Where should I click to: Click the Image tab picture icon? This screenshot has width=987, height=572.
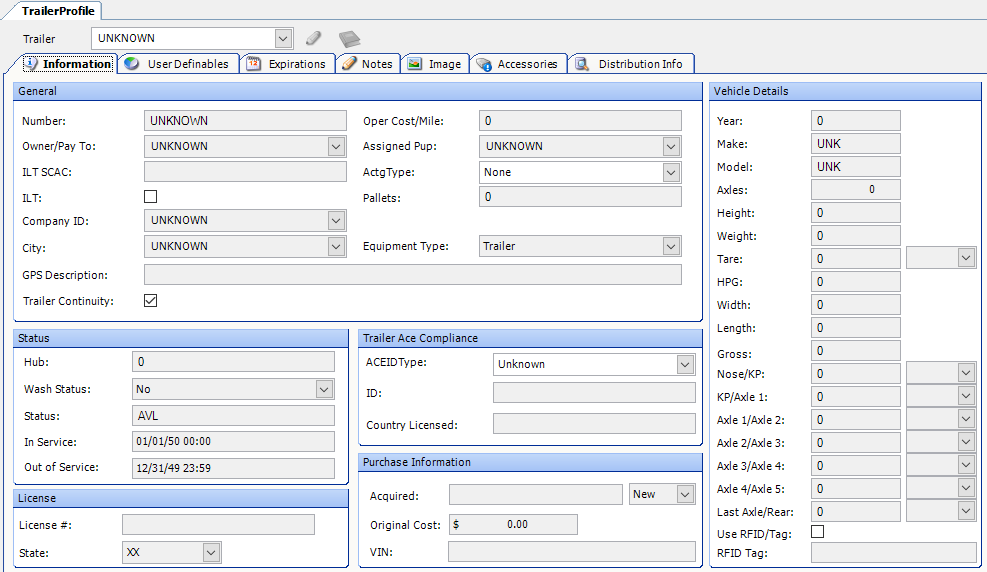[415, 64]
